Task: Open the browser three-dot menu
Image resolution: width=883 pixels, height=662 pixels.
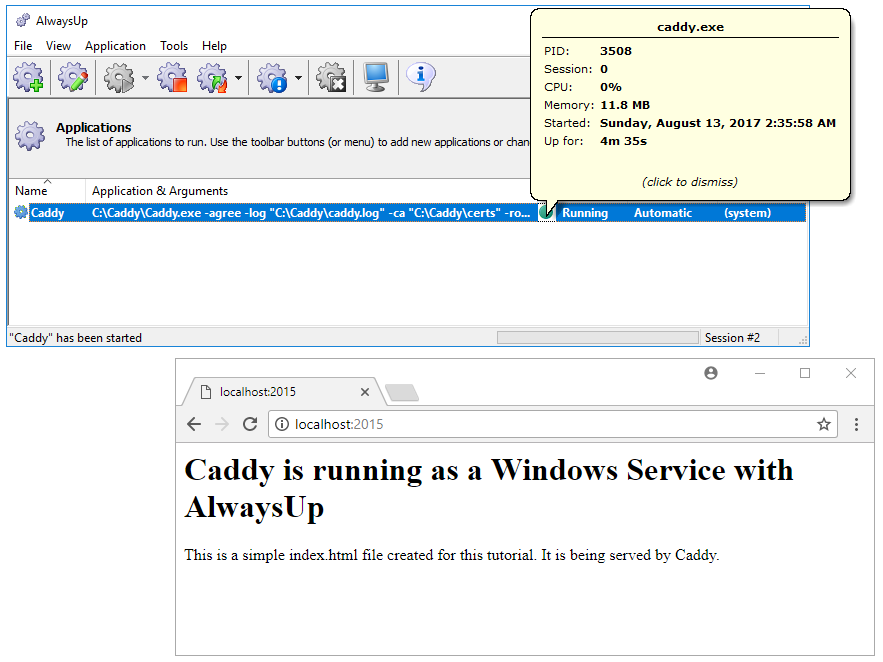Action: 856,424
